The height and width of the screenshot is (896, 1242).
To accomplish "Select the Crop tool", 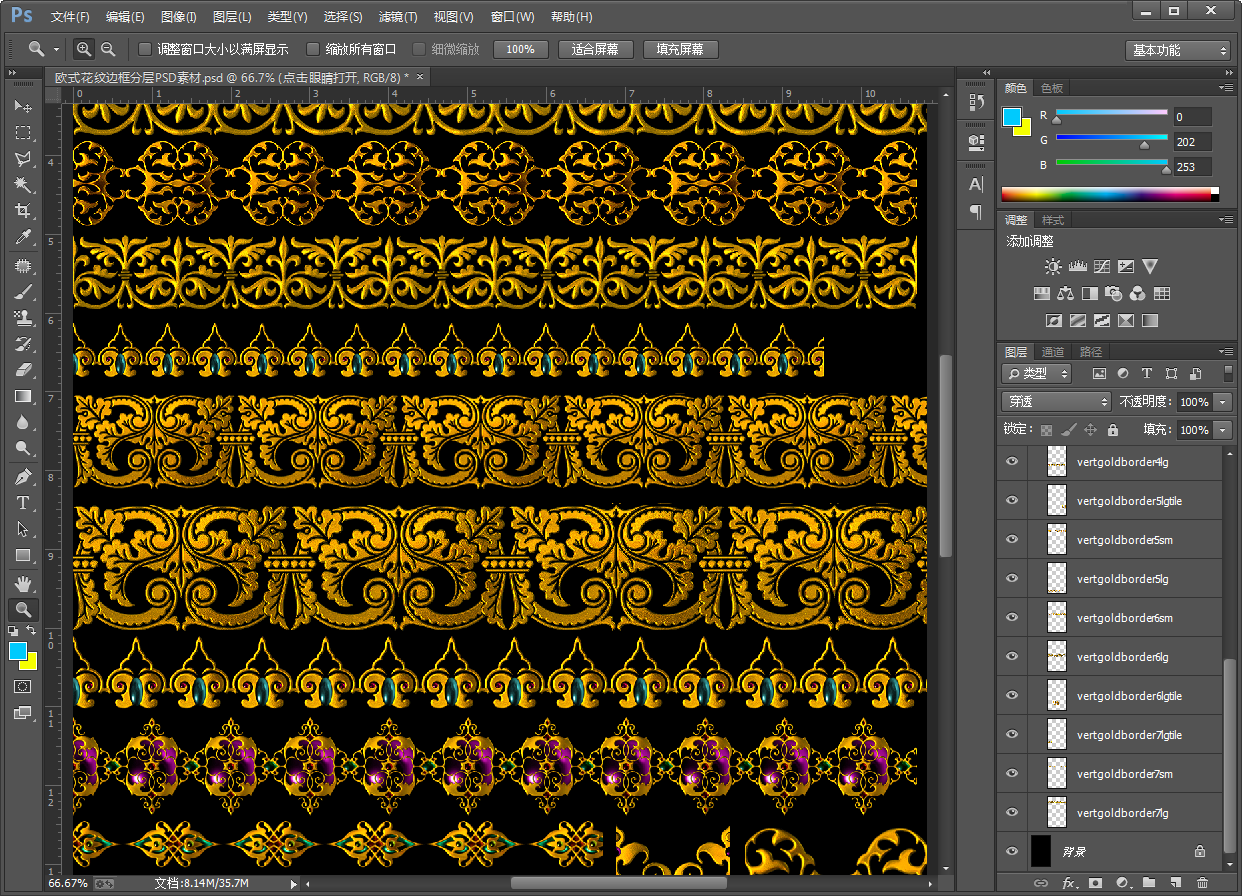I will pos(22,211).
